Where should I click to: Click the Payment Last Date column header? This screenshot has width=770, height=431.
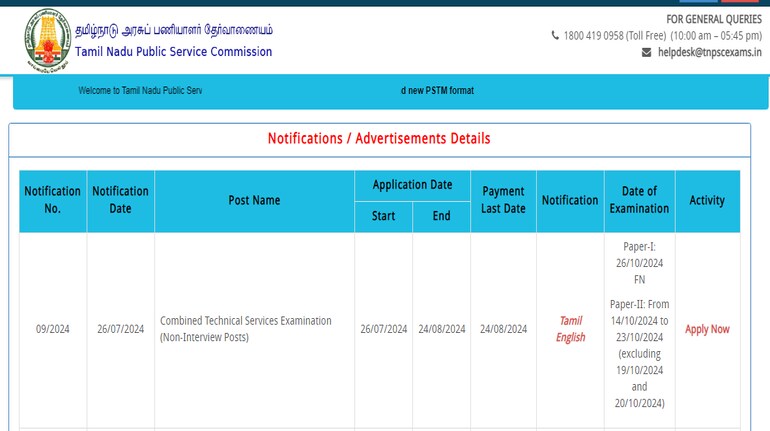click(503, 200)
